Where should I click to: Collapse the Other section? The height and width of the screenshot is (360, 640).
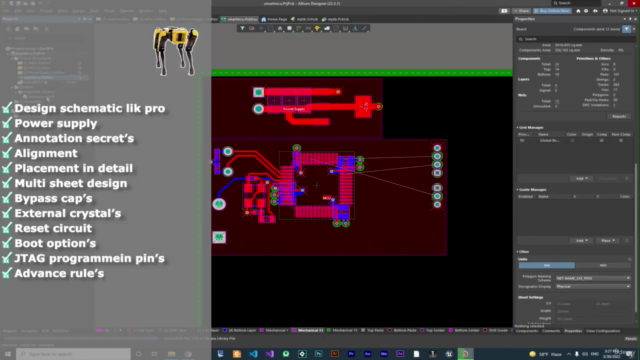[x=518, y=252]
